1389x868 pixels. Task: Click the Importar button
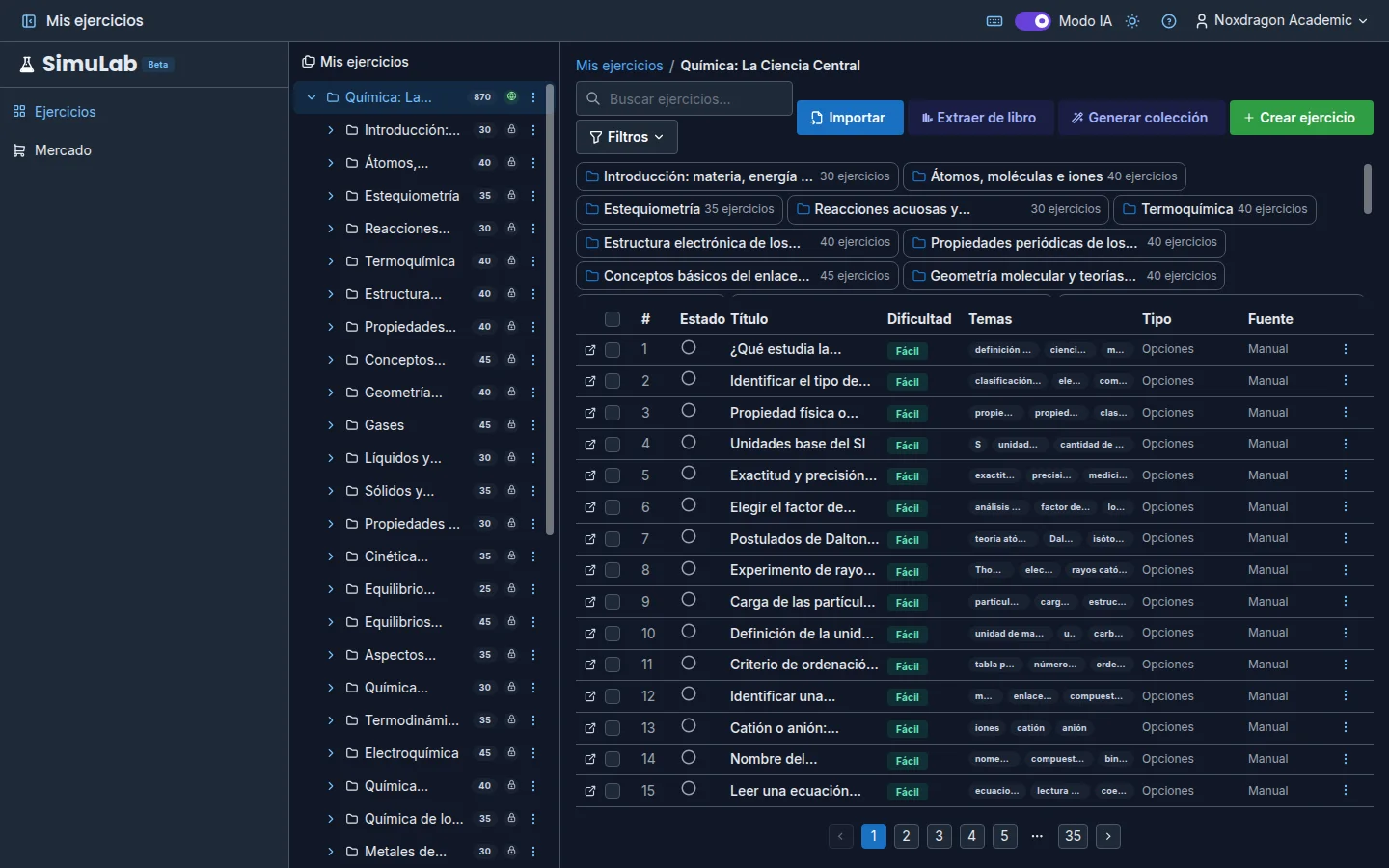[850, 118]
